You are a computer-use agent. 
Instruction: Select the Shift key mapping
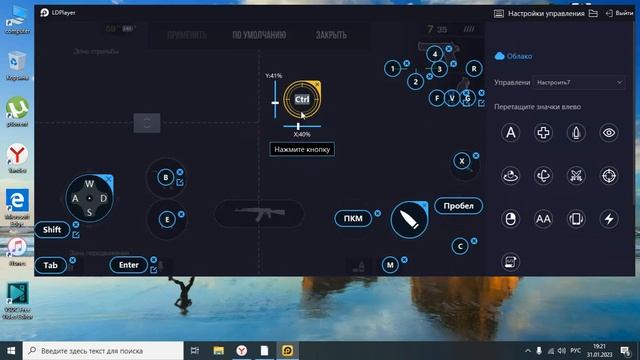(x=52, y=230)
